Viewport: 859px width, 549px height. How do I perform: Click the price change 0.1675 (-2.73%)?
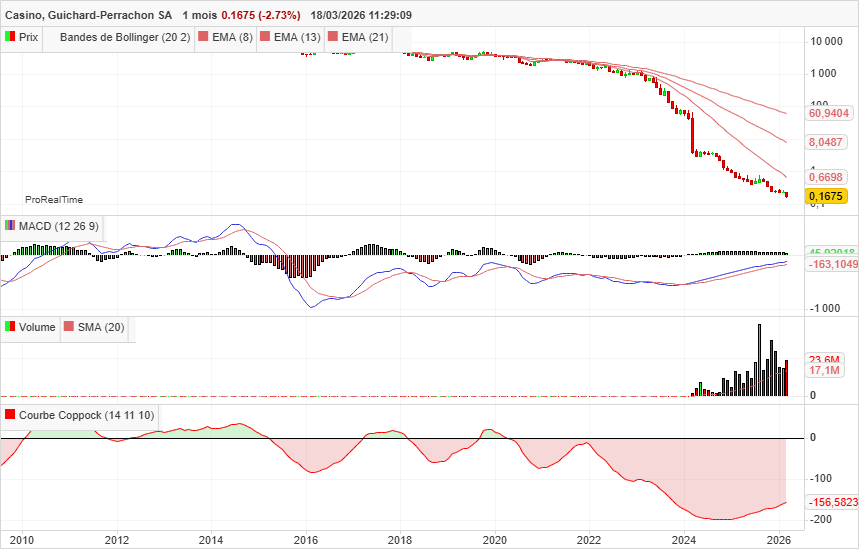click(x=261, y=15)
